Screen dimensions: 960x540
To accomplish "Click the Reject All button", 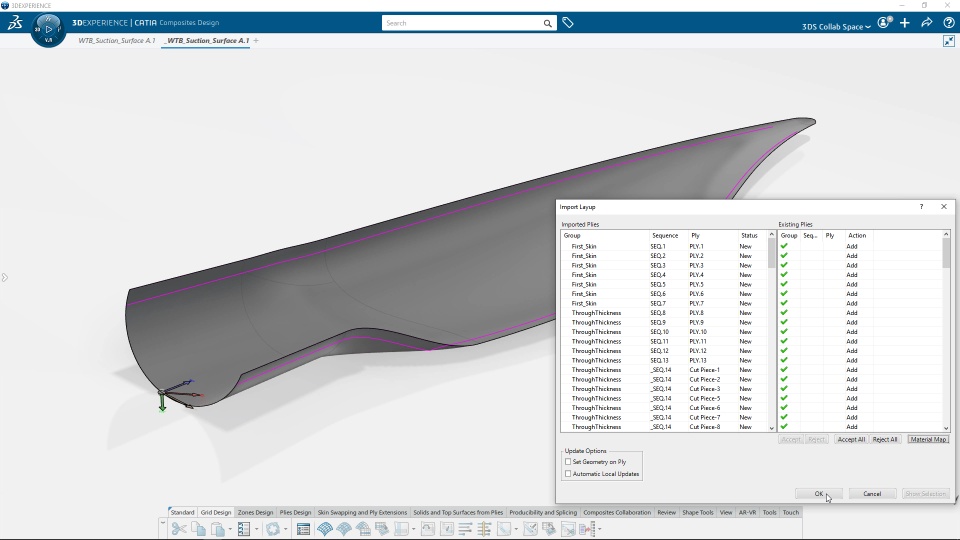I will coord(885,439).
